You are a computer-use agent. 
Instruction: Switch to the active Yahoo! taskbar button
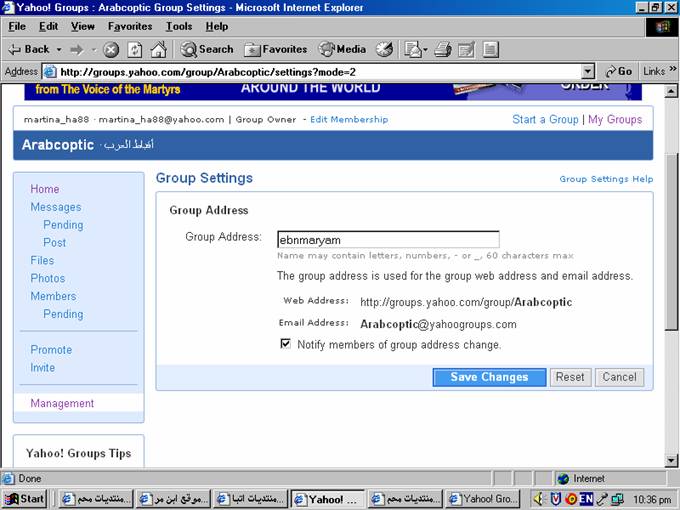point(327,499)
